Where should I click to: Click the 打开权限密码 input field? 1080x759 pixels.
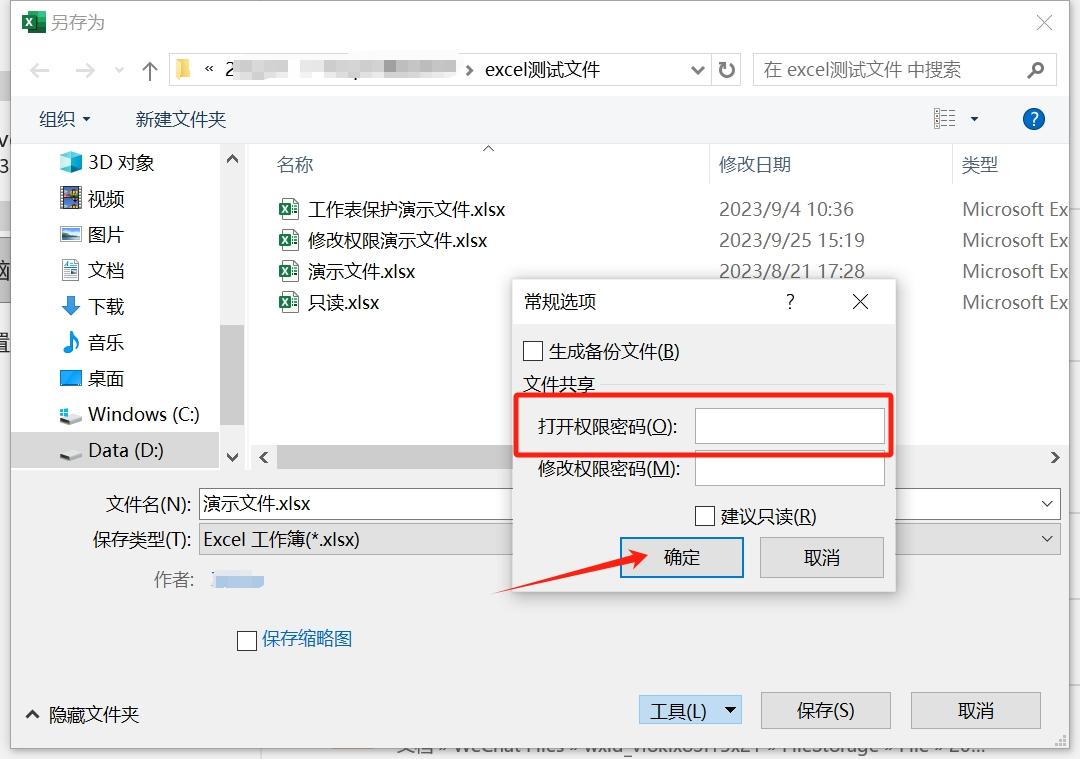point(789,426)
